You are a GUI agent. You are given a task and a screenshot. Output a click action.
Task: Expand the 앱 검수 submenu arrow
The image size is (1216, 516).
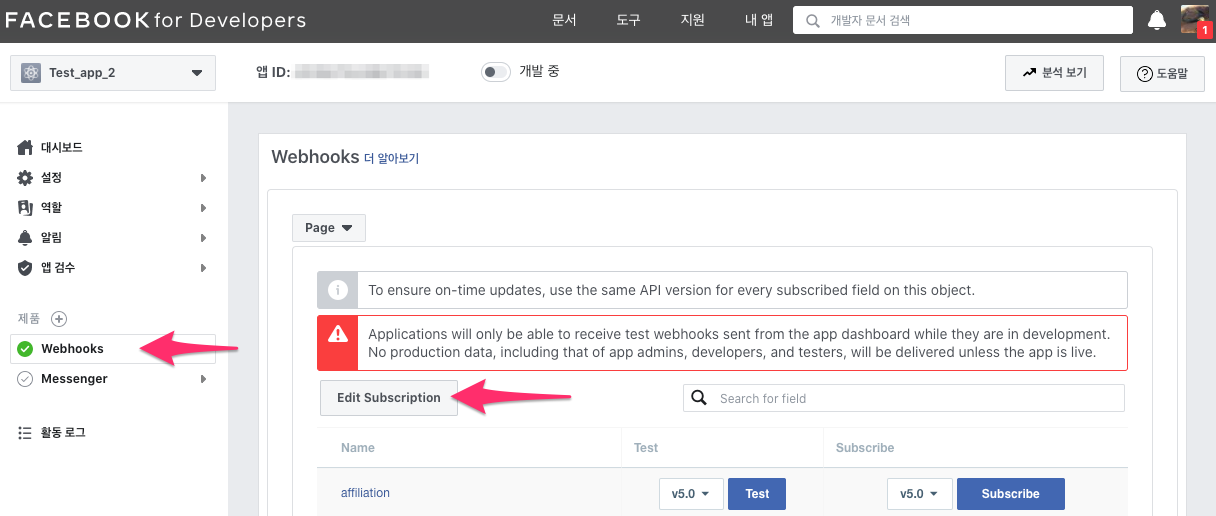pos(203,268)
